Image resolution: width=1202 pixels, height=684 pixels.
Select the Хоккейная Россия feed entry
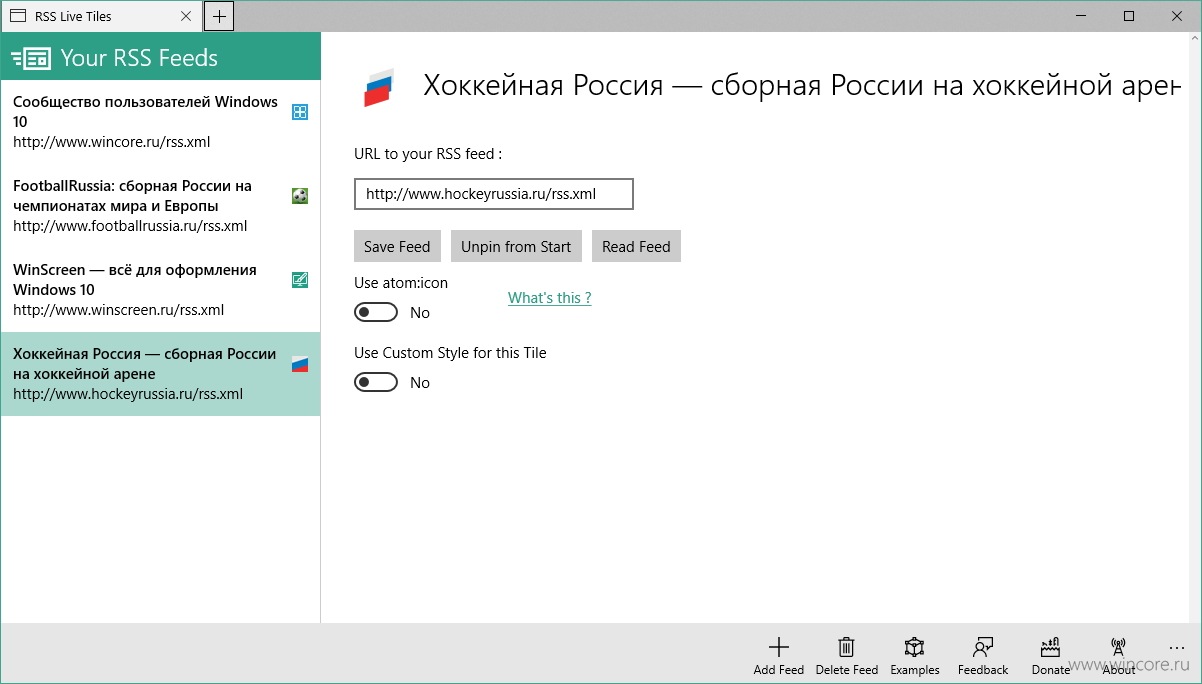coord(160,374)
